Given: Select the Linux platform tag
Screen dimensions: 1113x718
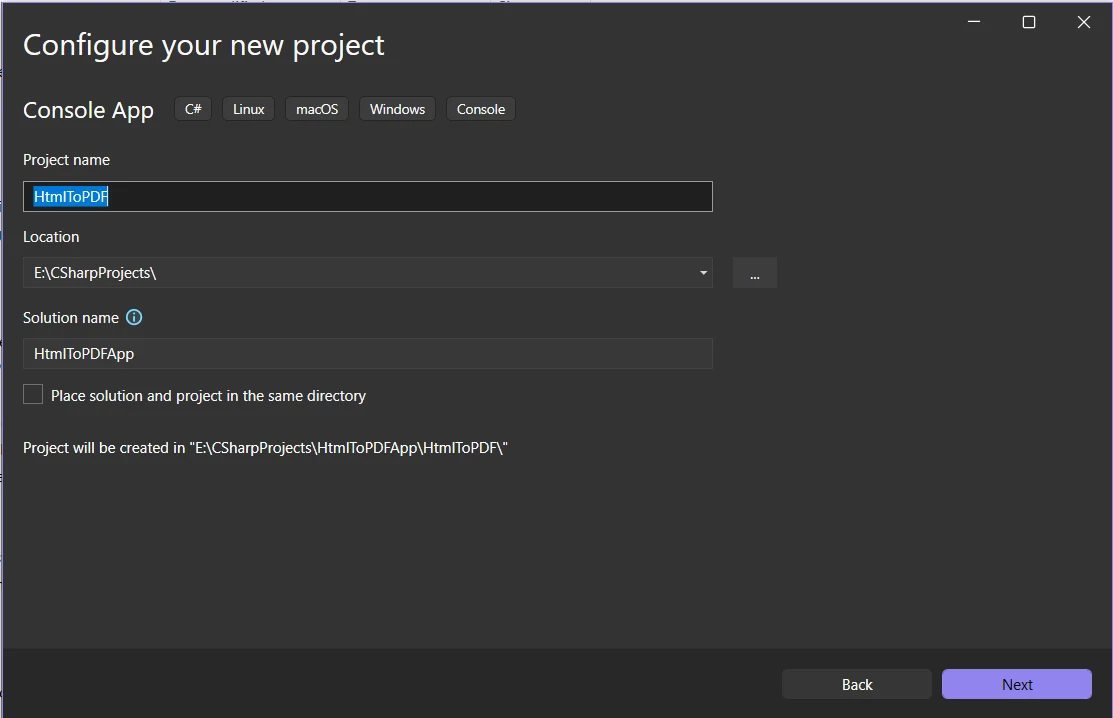Looking at the screenshot, I should click(x=248, y=109).
